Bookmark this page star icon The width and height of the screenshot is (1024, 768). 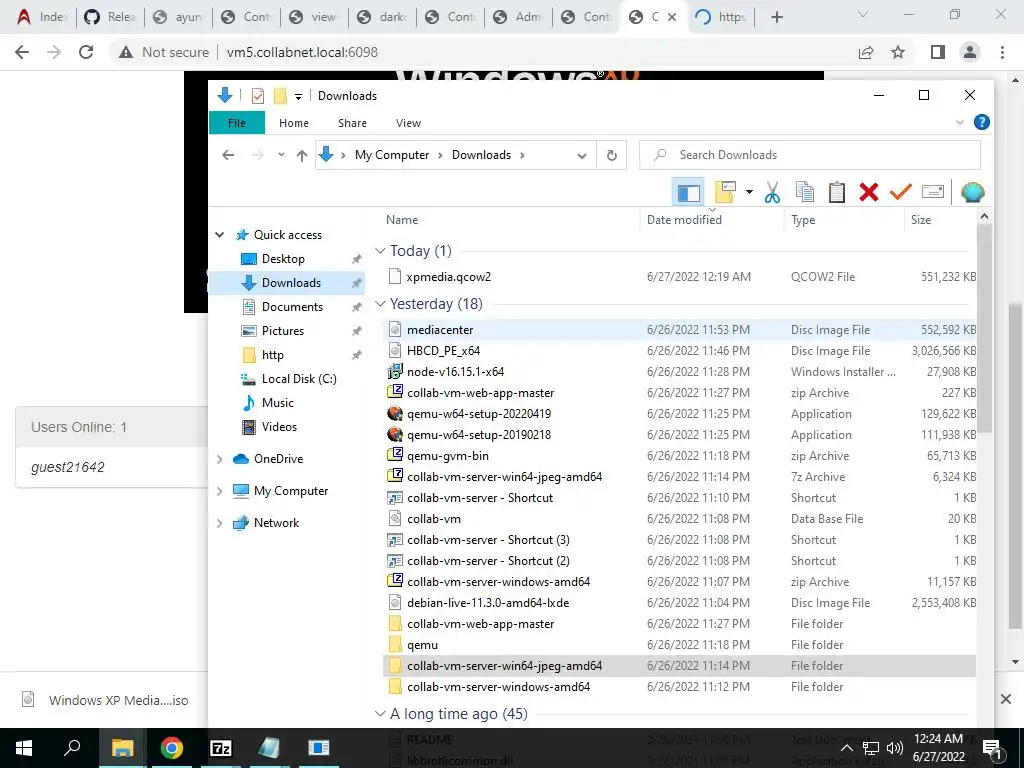click(x=898, y=52)
